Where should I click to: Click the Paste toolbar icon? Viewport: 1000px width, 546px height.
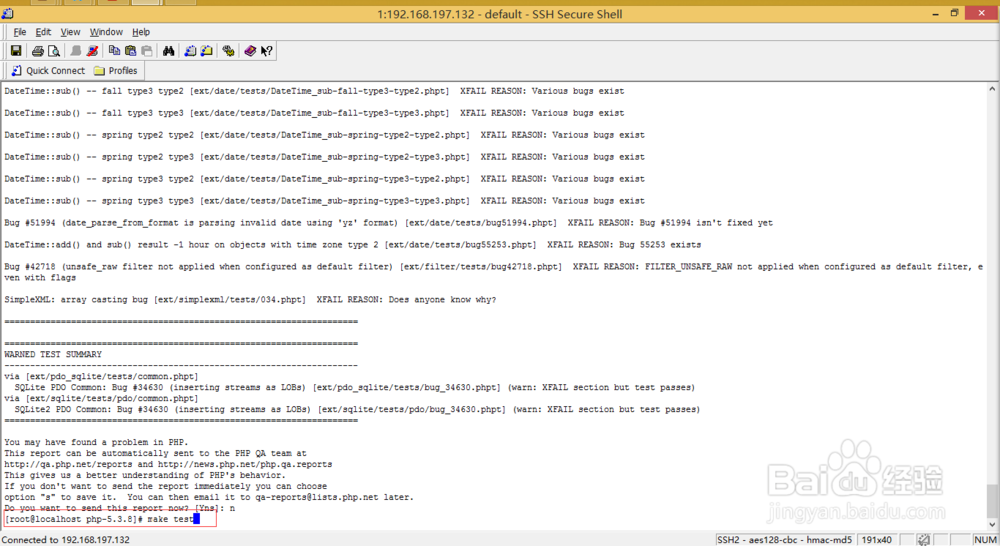131,50
